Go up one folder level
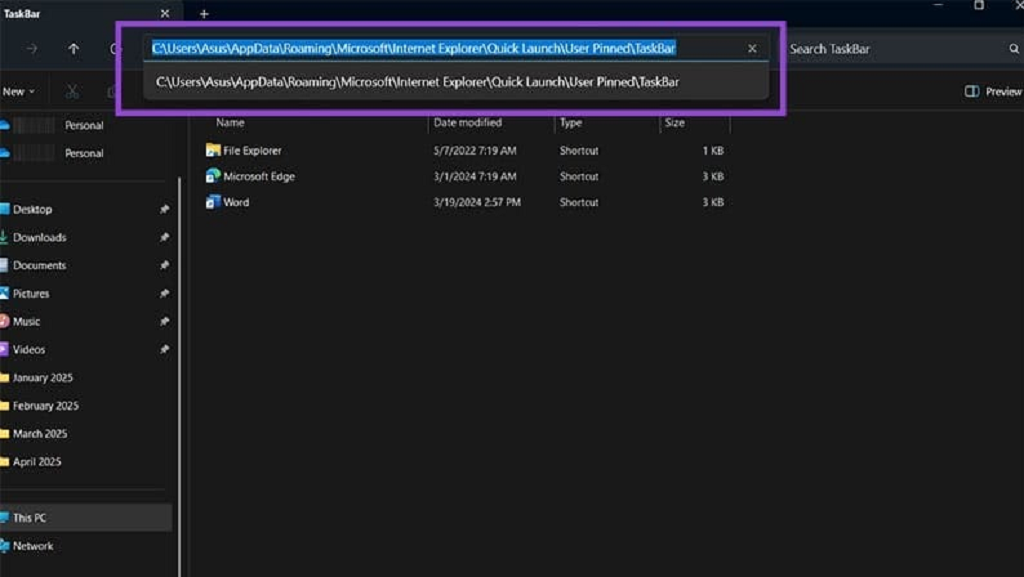This screenshot has height=577, width=1024. tap(73, 48)
